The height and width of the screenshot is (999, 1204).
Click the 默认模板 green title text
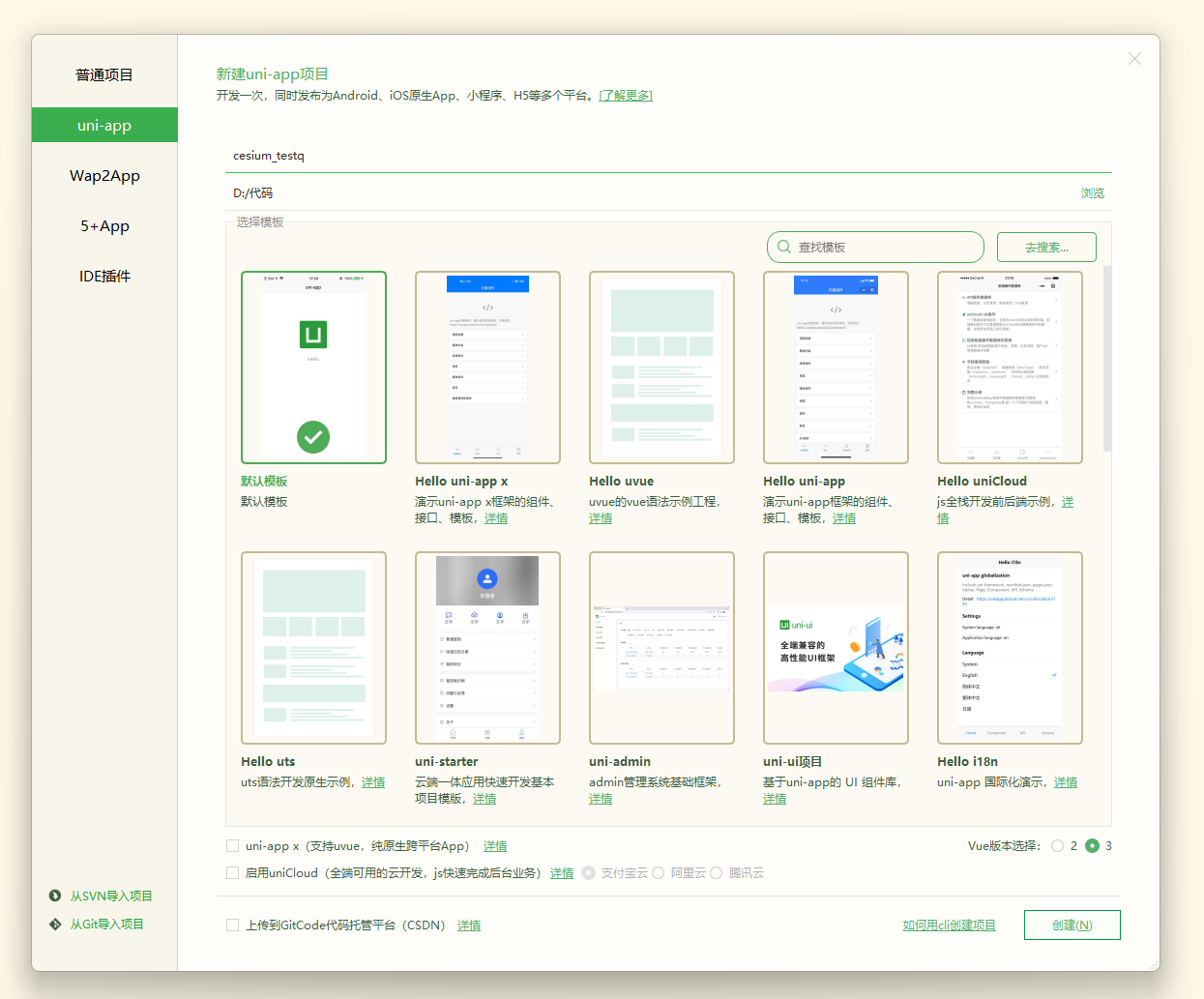[x=264, y=481]
